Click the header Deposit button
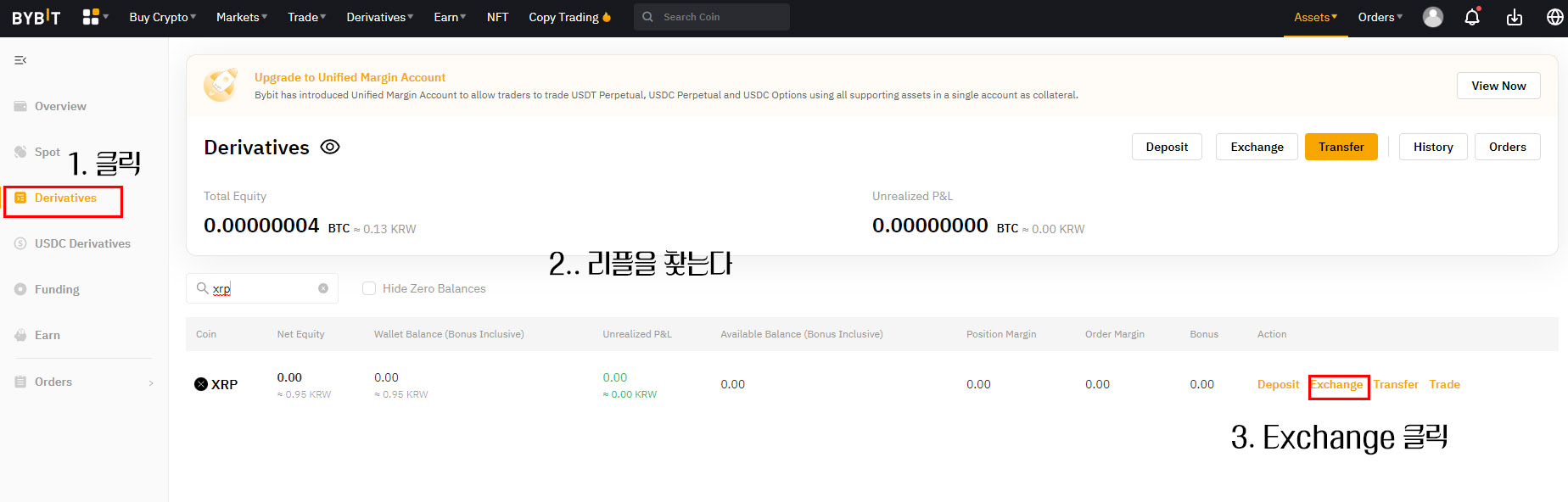 pyautogui.click(x=1167, y=147)
